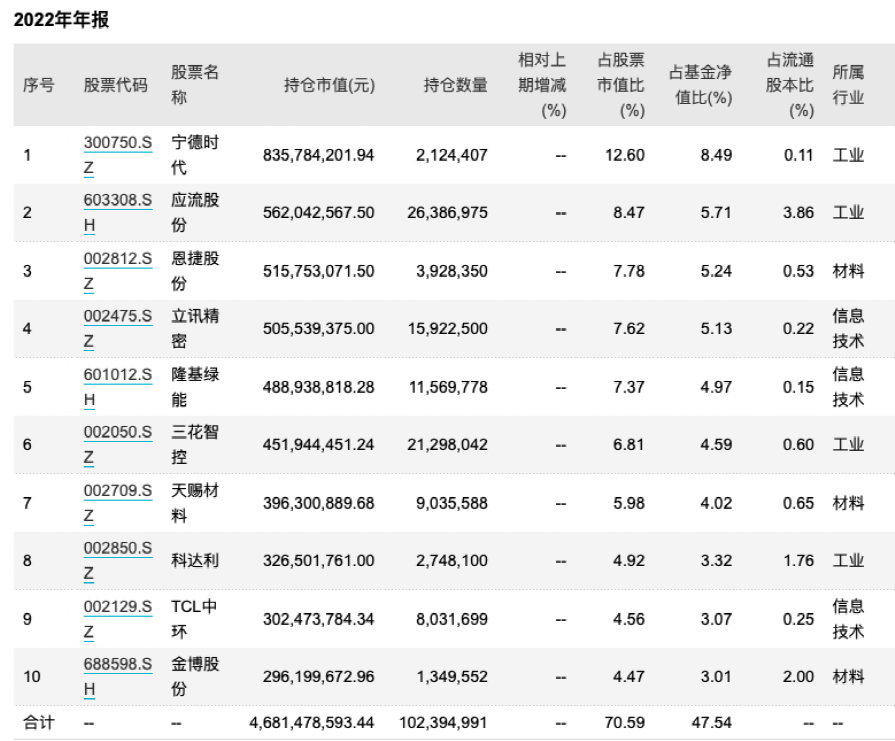Select stock name 三花智控

(x=195, y=444)
